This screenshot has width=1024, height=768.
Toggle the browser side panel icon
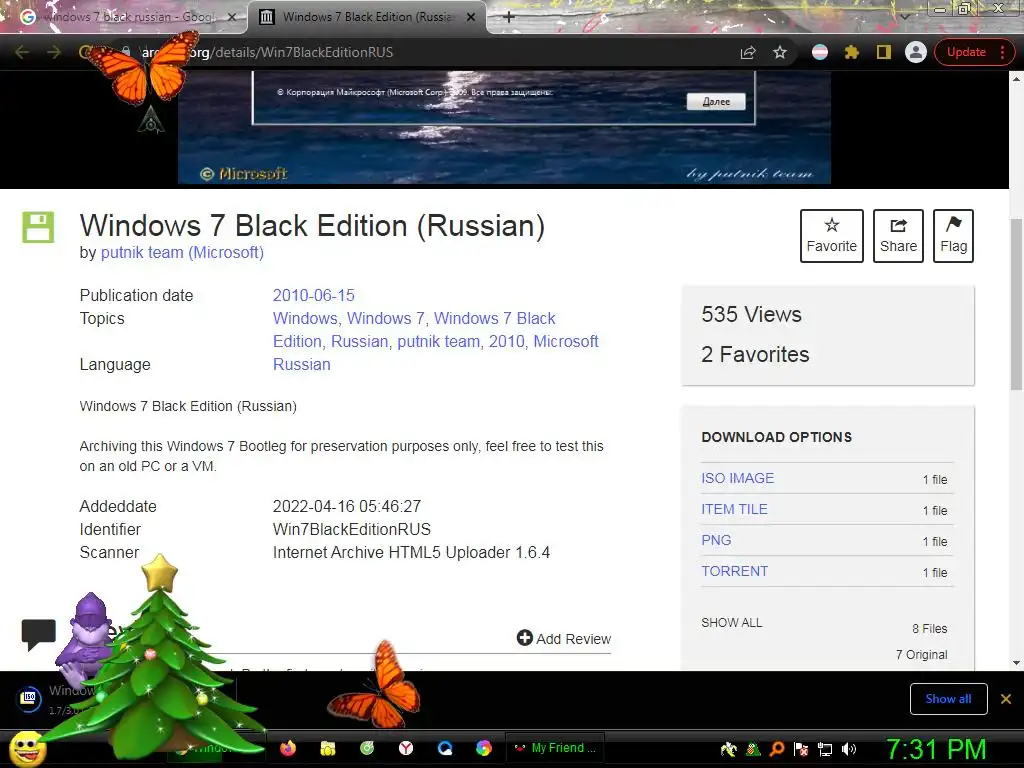884,52
